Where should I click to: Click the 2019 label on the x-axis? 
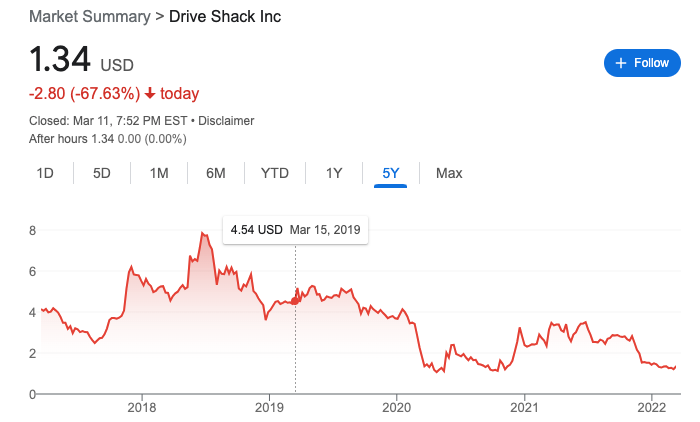point(270,407)
